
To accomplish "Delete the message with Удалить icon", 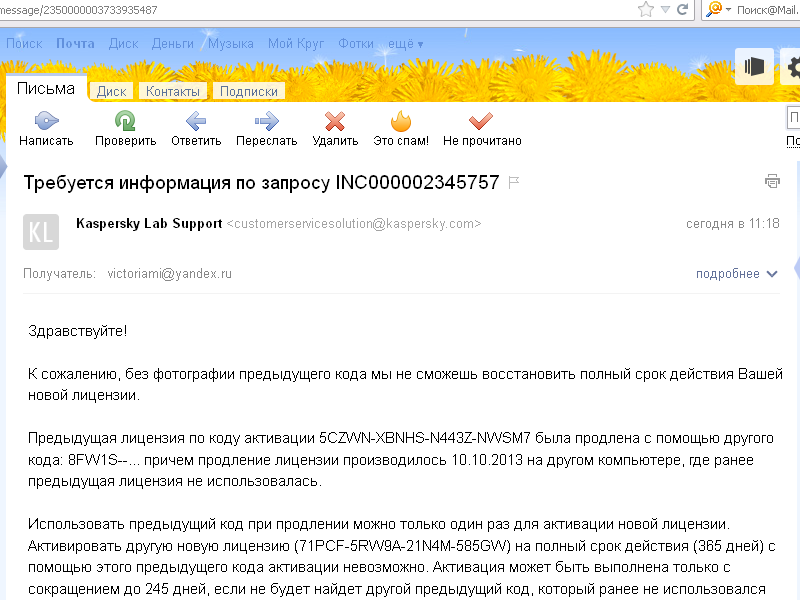I will click(335, 121).
